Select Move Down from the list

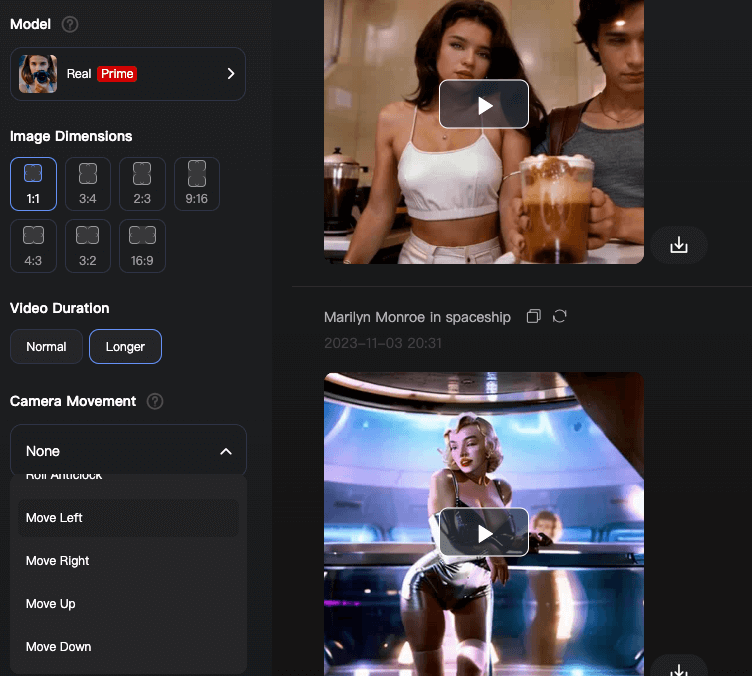[128, 647]
